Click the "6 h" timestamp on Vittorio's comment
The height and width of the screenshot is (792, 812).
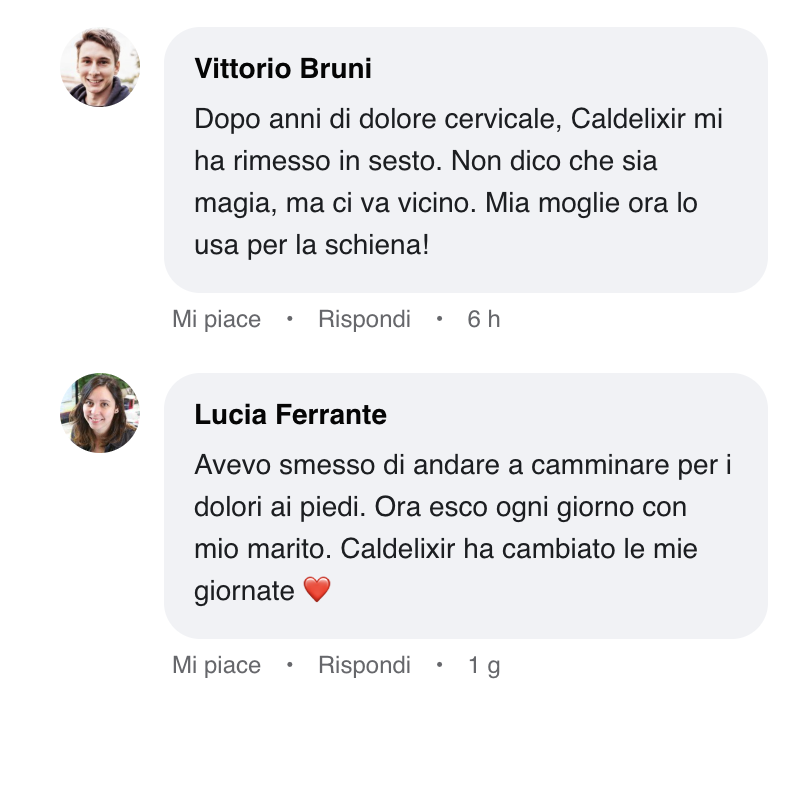click(484, 319)
